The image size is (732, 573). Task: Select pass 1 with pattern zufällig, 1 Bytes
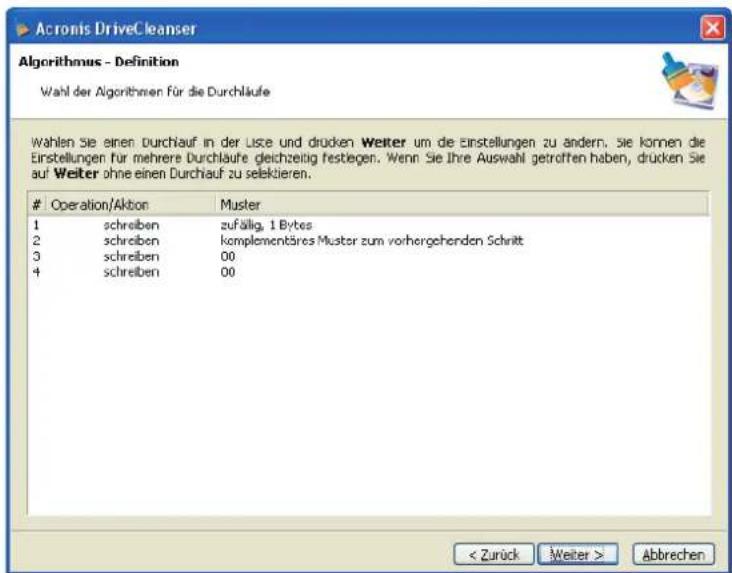pyautogui.click(x=369, y=225)
